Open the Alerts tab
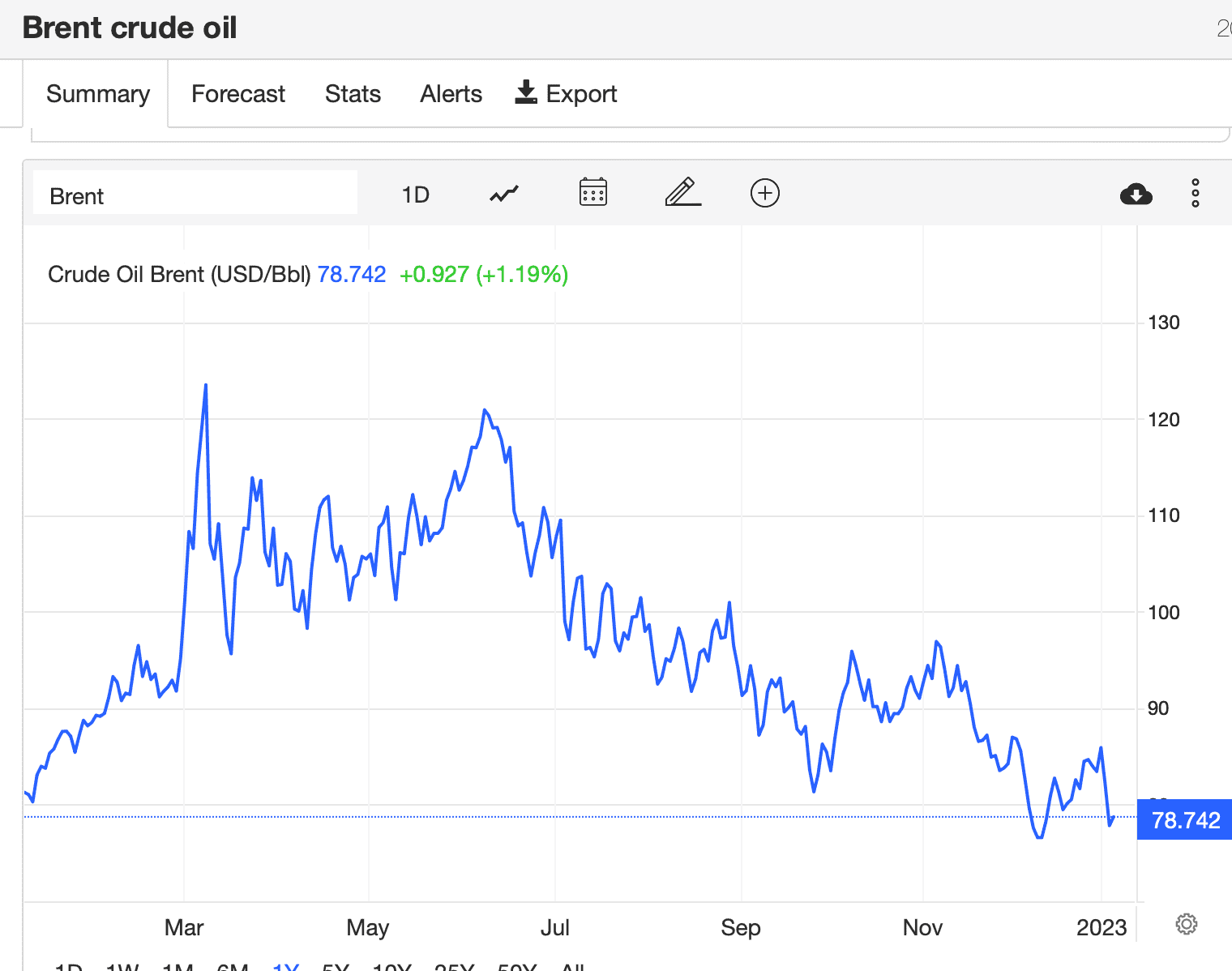 (x=451, y=94)
